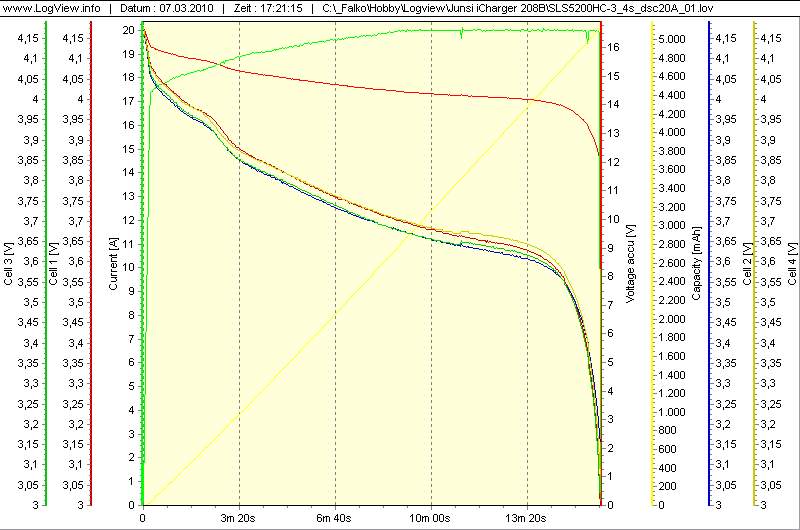The image size is (800, 530).
Task: Click the '3,7' tick on Cell 1 axis
Action: pyautogui.click(x=76, y=221)
